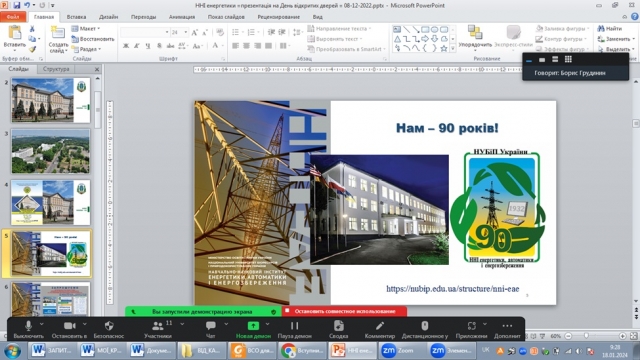Expand the font size dropdown
Screen dimensions: 640x360
(186, 32)
